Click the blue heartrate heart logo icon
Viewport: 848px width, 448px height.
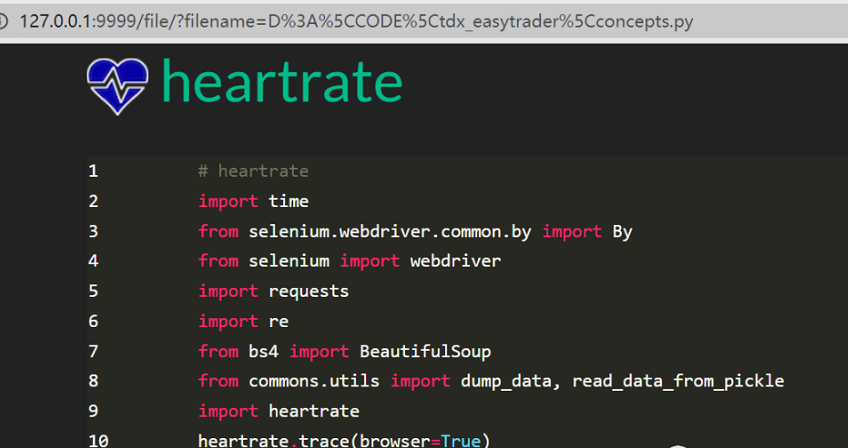click(x=117, y=86)
